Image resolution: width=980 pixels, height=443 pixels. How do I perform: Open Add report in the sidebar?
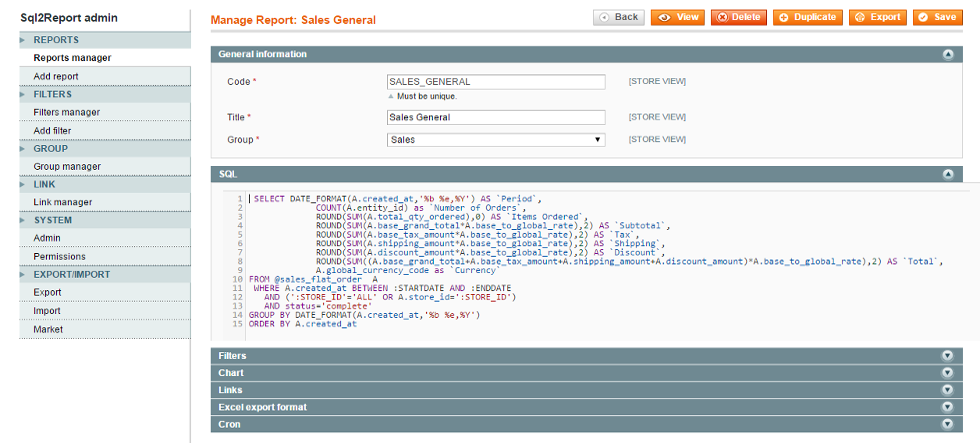[56, 76]
